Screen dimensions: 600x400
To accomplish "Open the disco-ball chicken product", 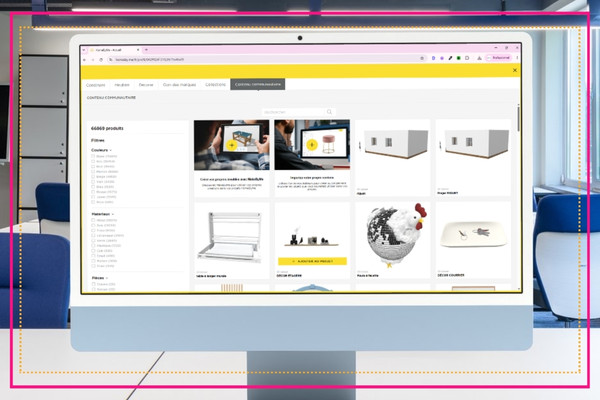I will (393, 240).
